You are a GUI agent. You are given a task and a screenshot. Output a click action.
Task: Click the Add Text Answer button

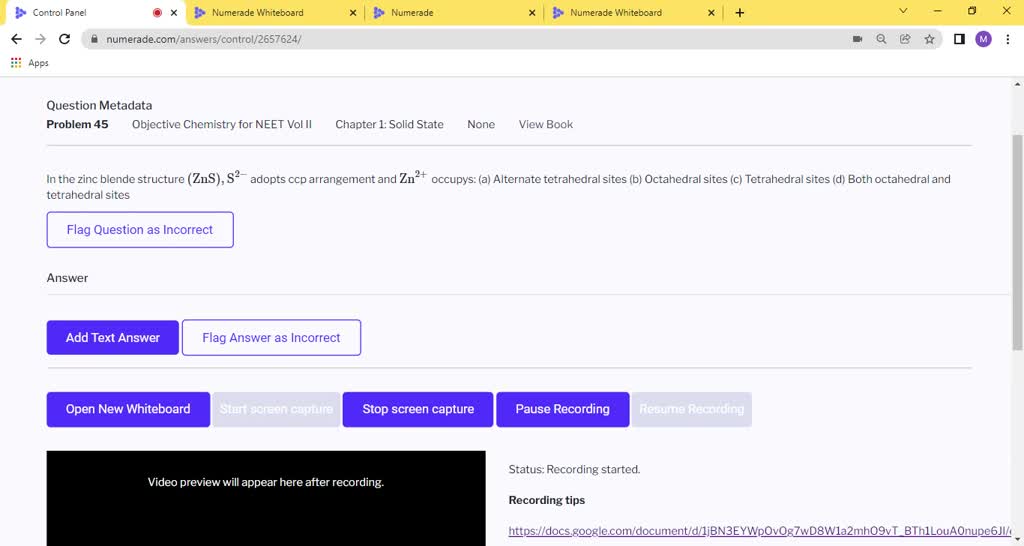tap(112, 338)
